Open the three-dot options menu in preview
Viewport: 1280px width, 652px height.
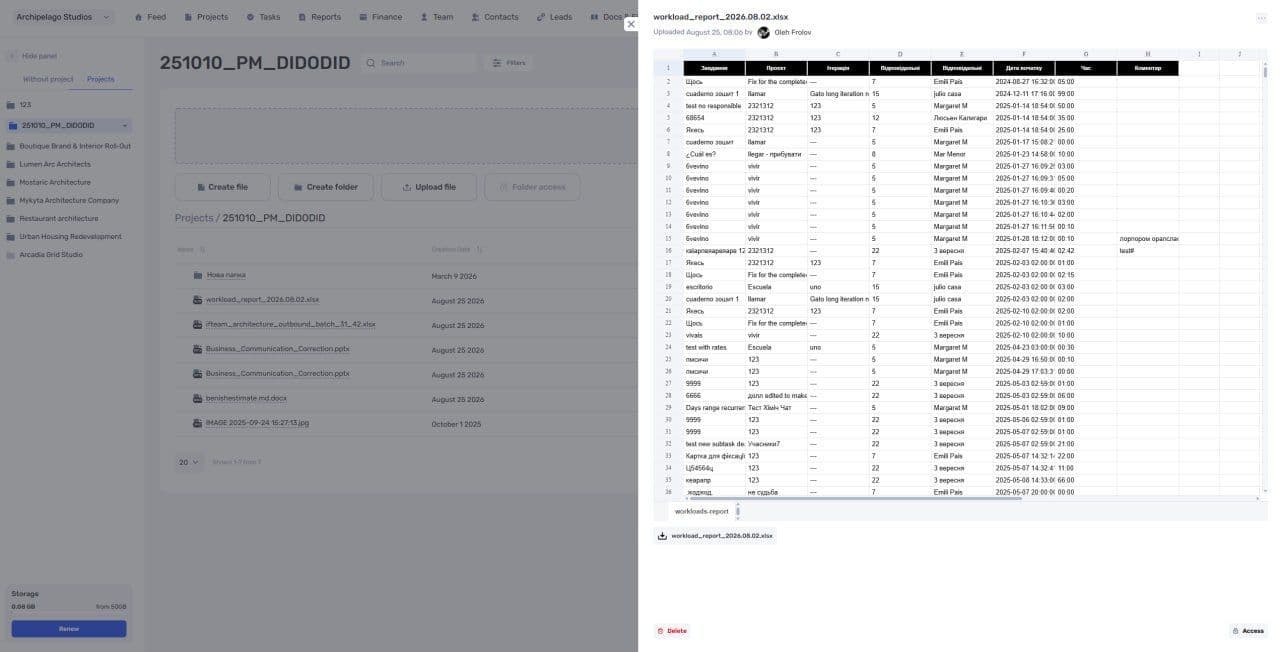(x=1261, y=18)
